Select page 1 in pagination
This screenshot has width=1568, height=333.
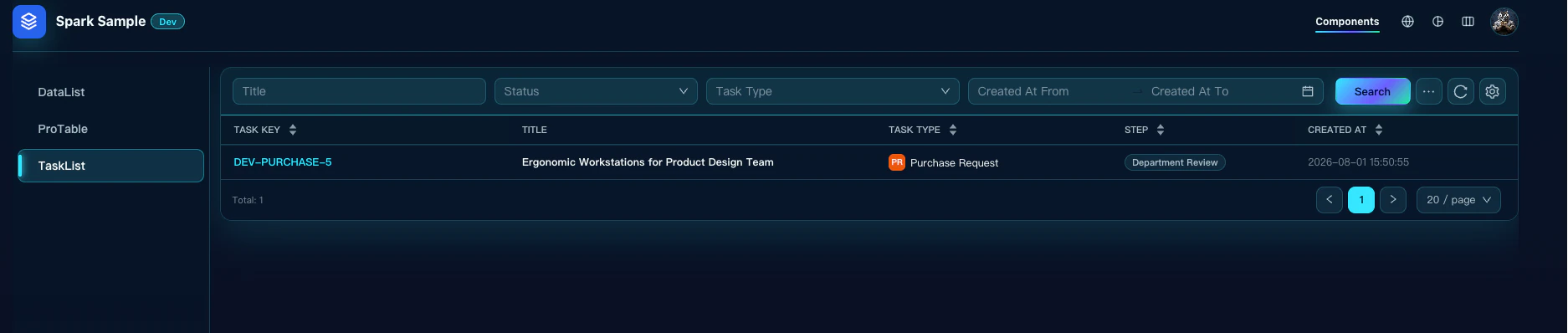click(1360, 200)
